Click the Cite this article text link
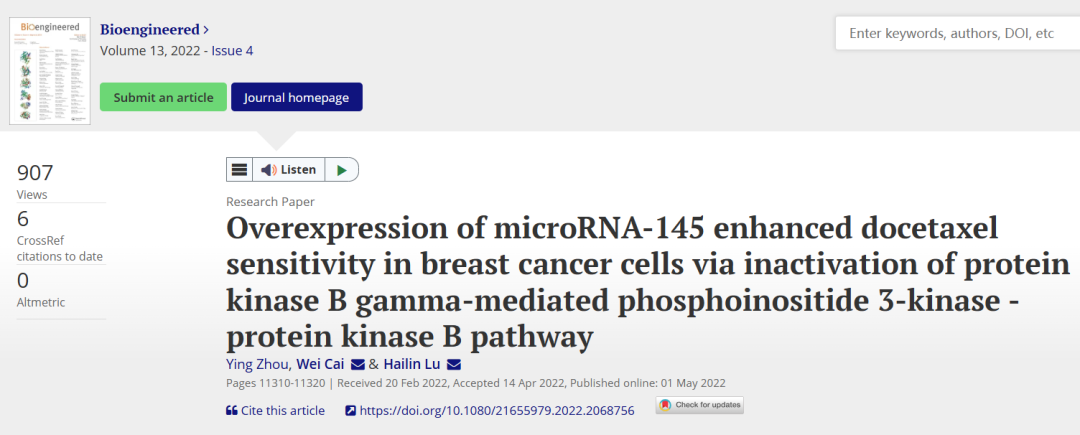Screen dimensions: 1080x435 click(x=282, y=410)
